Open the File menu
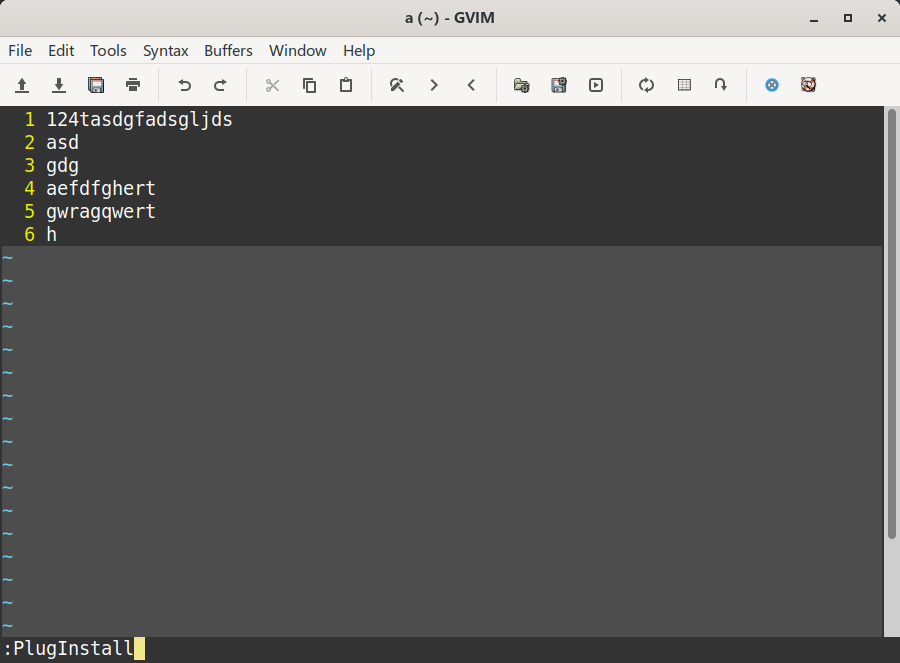 [20, 51]
